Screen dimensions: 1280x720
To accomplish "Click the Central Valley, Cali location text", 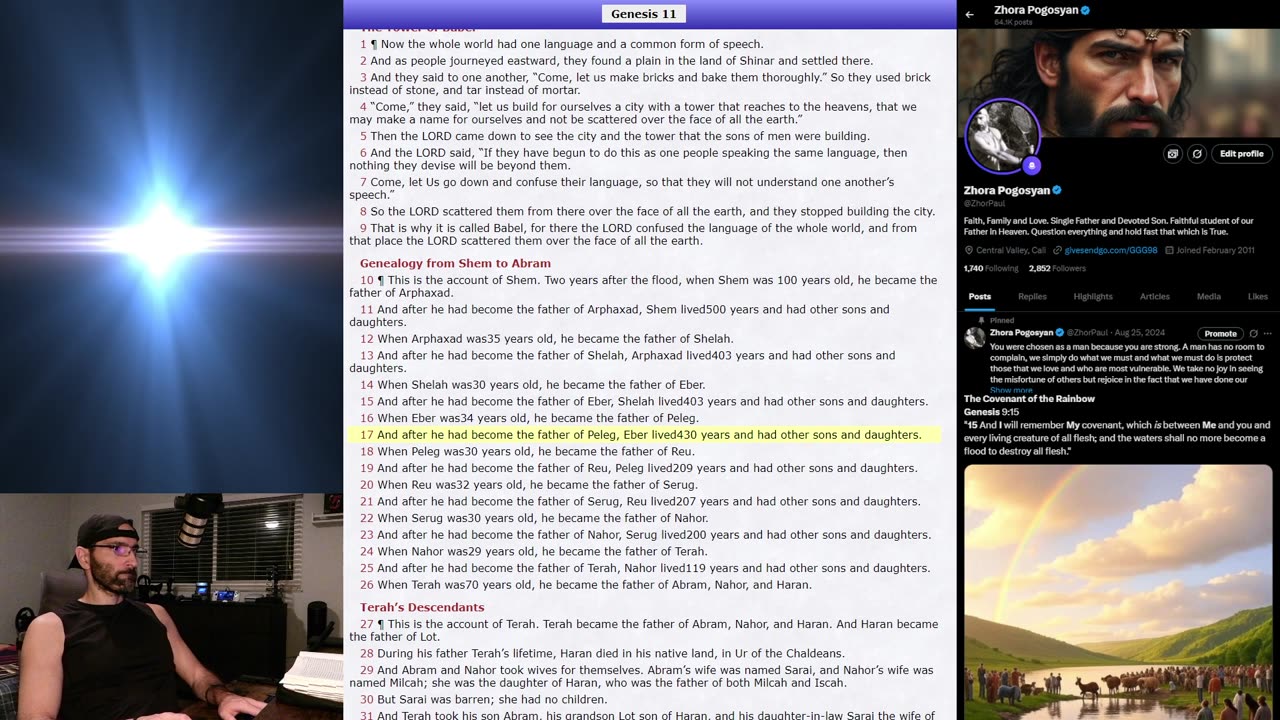I will tap(1010, 250).
